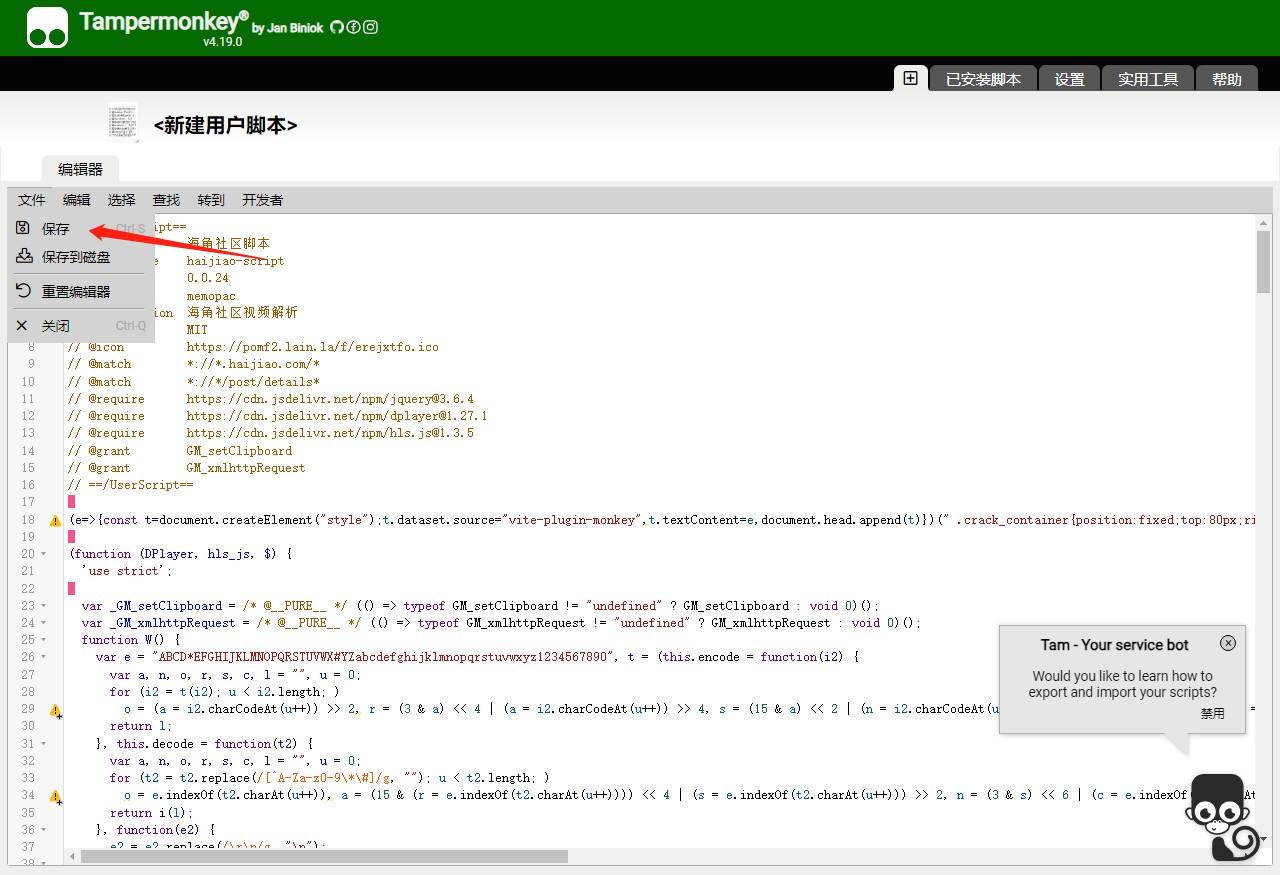This screenshot has width=1280, height=875.
Task: Click the vertical editor scrollbar thumb
Action: [x=1264, y=262]
